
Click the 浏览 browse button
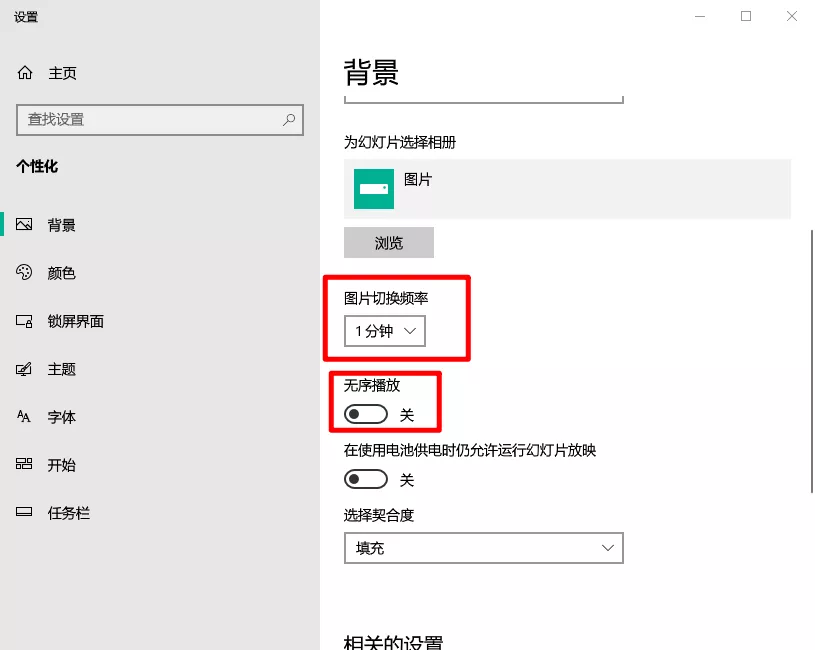(x=388, y=242)
